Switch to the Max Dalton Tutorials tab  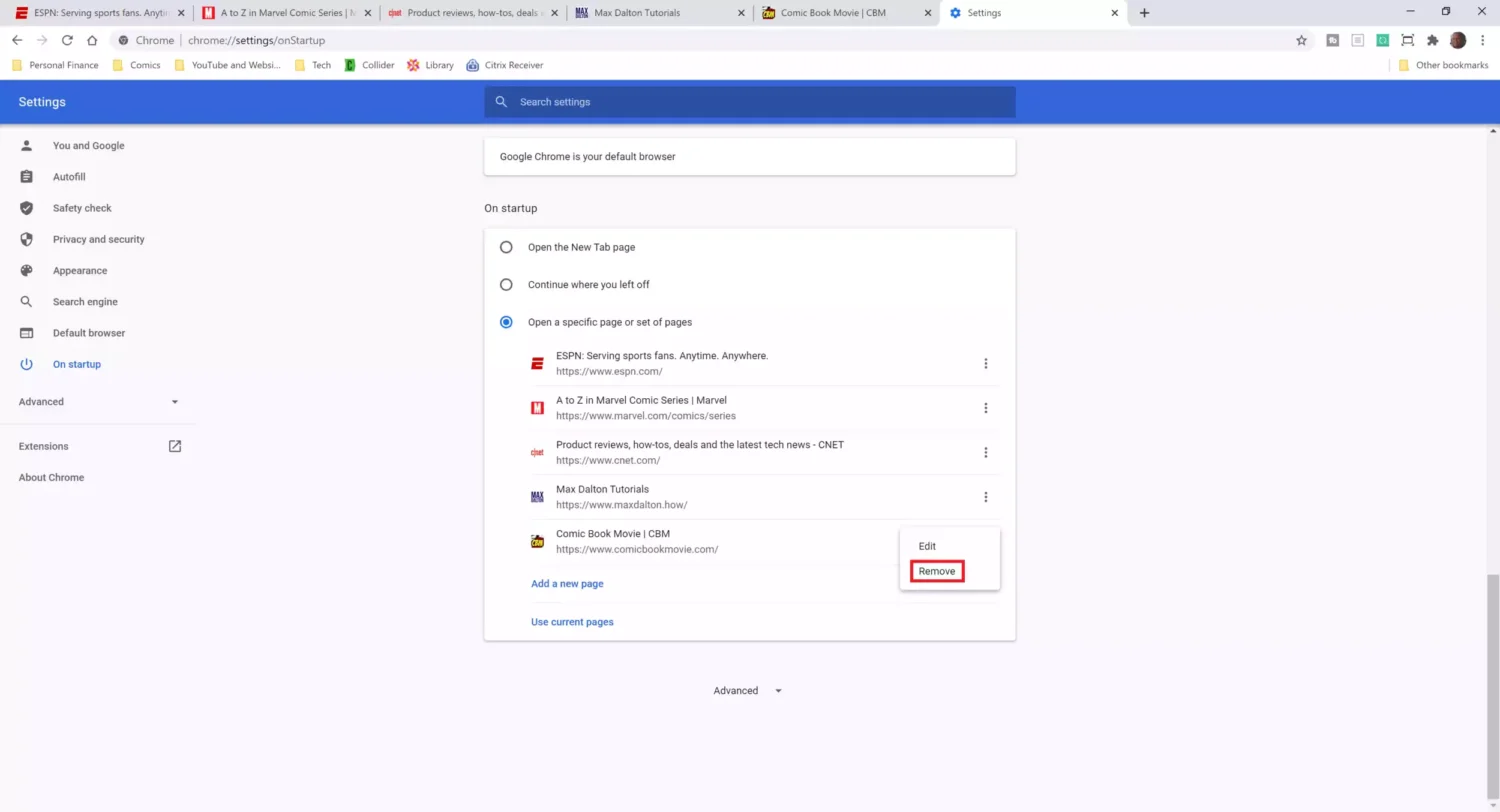tap(659, 13)
